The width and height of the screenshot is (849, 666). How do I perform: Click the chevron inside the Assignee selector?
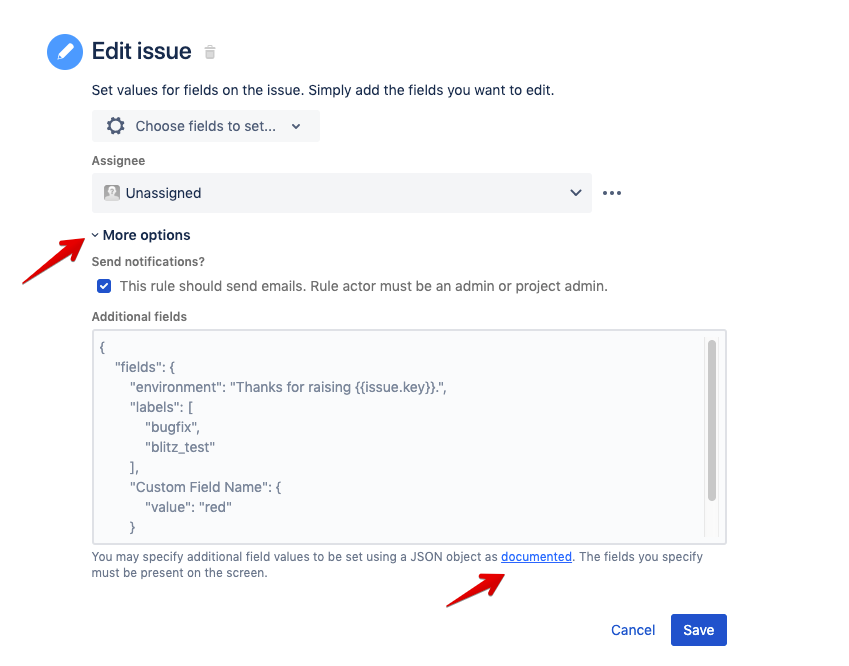click(x=576, y=192)
